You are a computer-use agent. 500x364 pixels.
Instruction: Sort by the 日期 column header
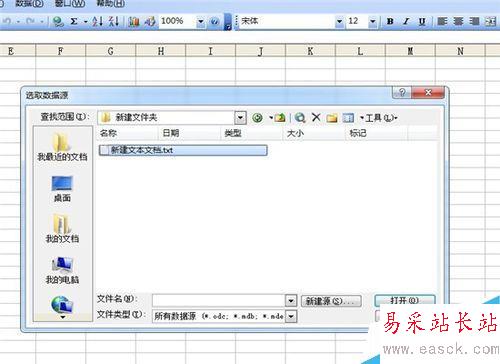tap(189, 133)
